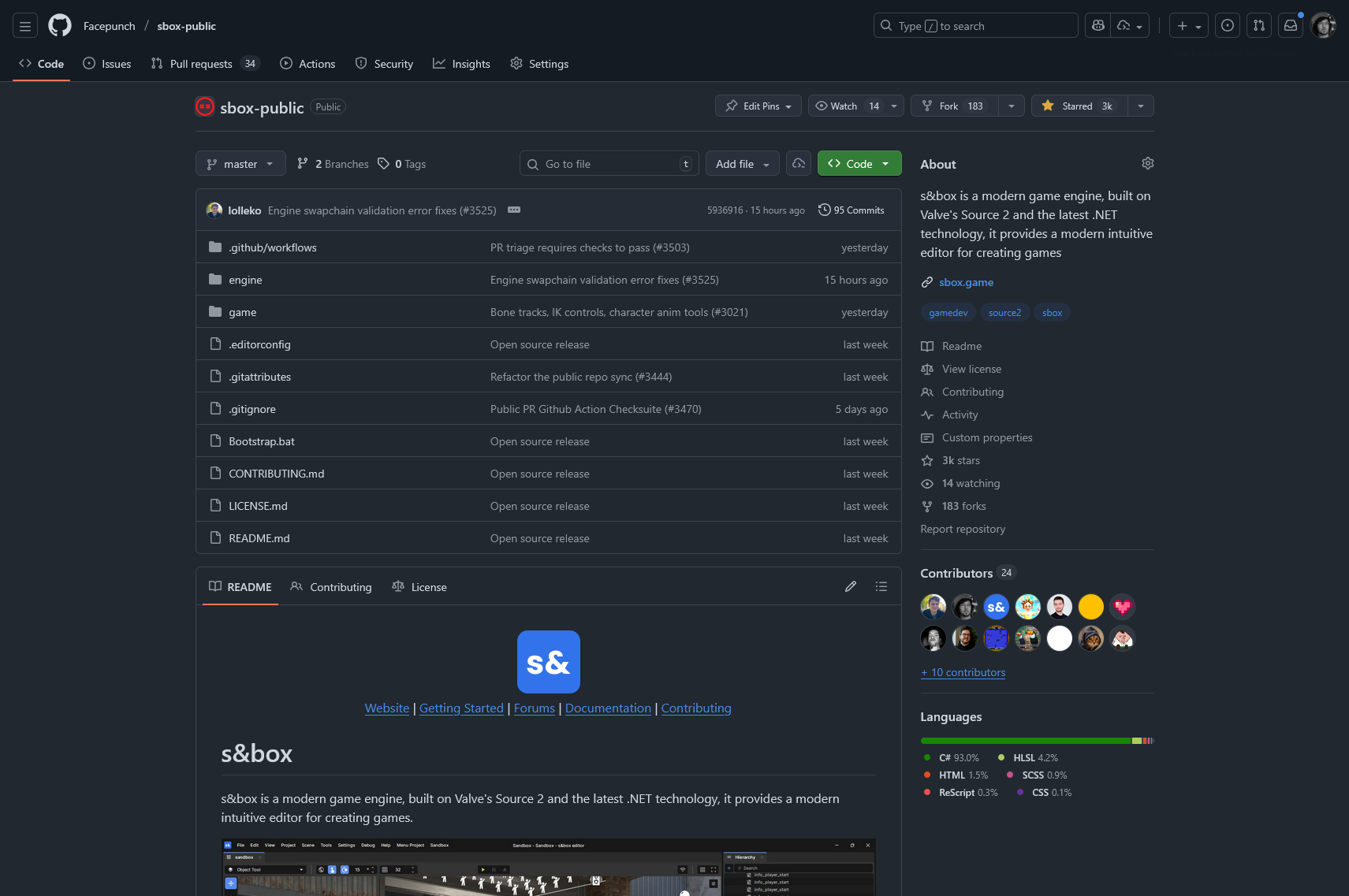Expand the green Code dropdown
Screen dimensions: 1349x896
pos(859,164)
